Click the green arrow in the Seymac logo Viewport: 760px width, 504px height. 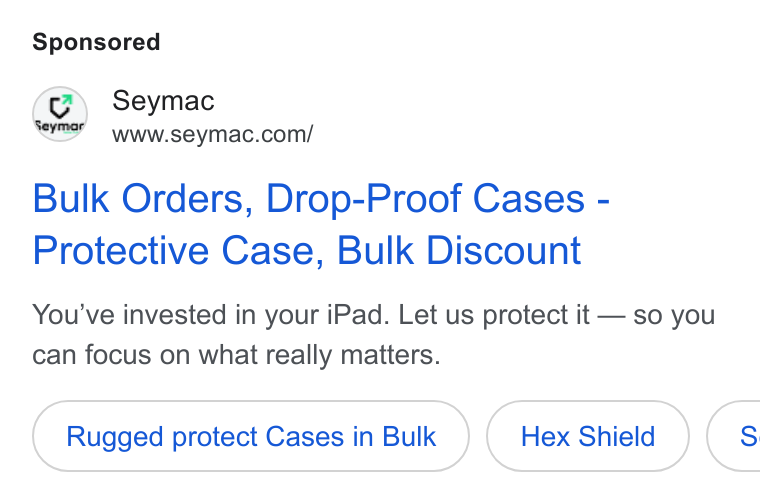[67, 100]
